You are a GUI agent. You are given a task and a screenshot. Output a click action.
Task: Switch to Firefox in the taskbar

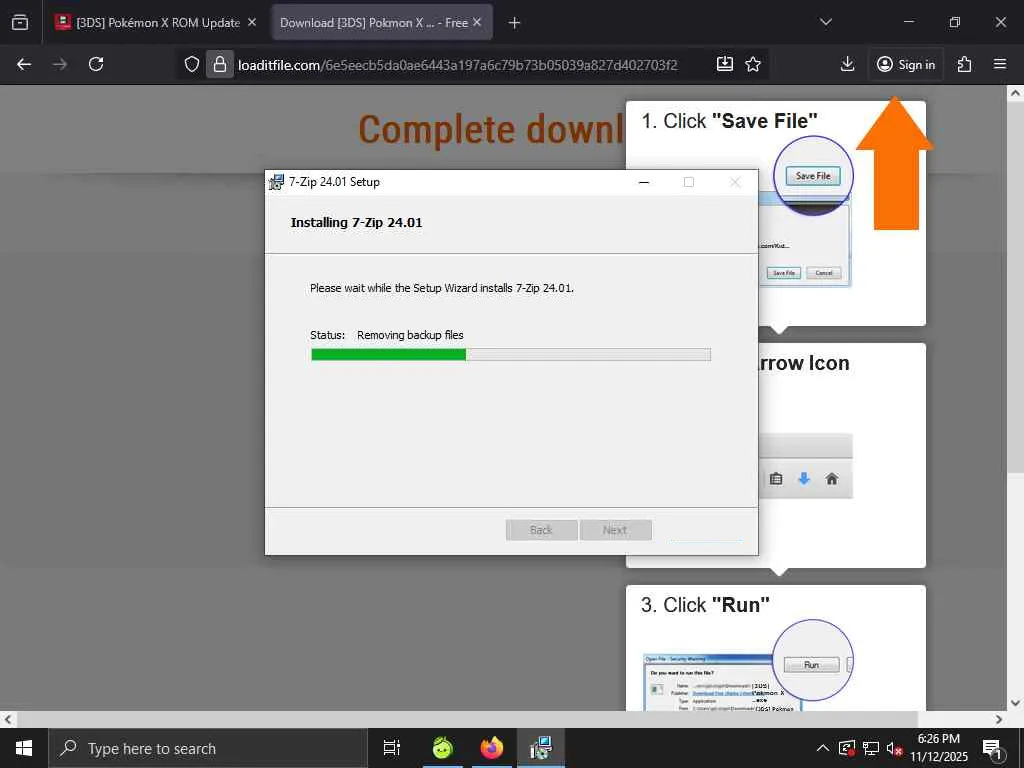coord(491,748)
